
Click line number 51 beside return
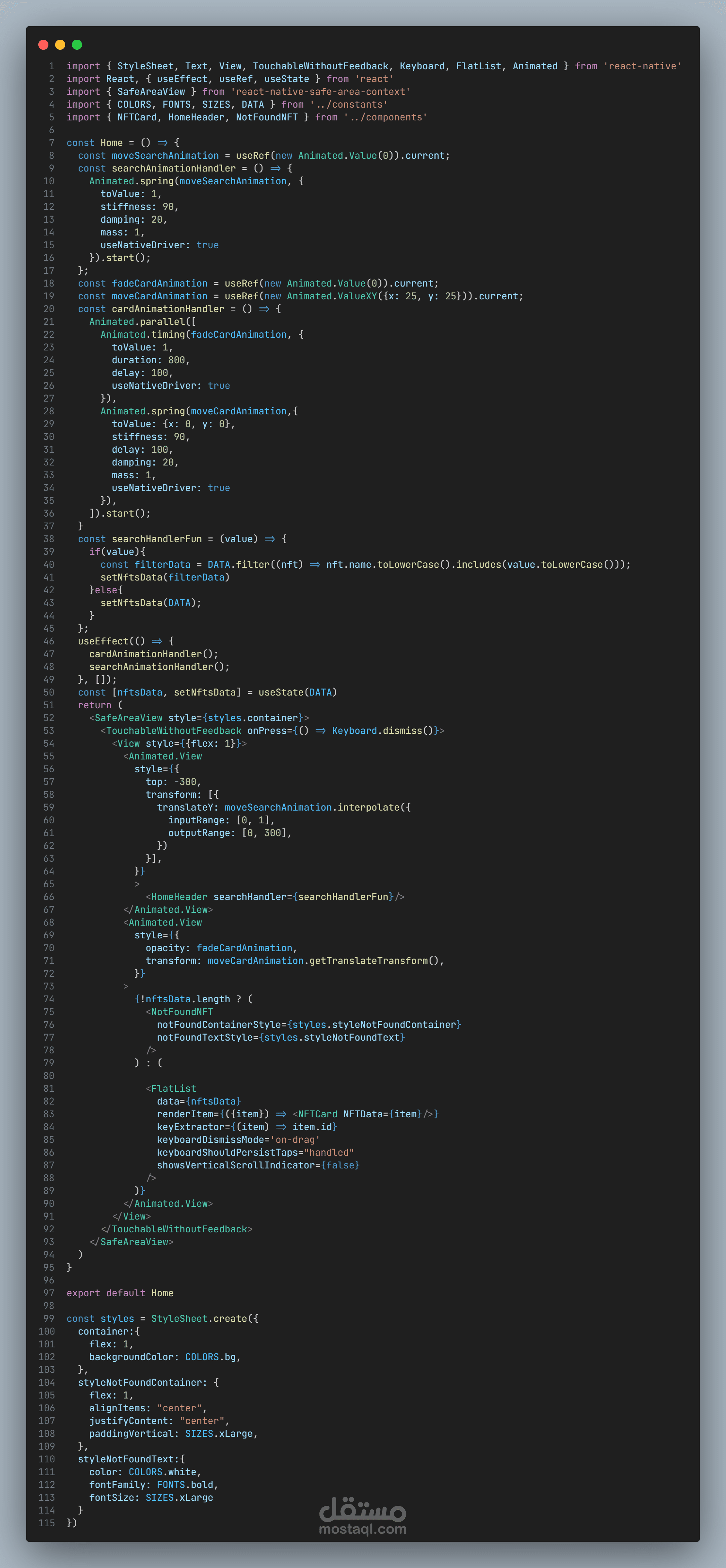click(49, 705)
